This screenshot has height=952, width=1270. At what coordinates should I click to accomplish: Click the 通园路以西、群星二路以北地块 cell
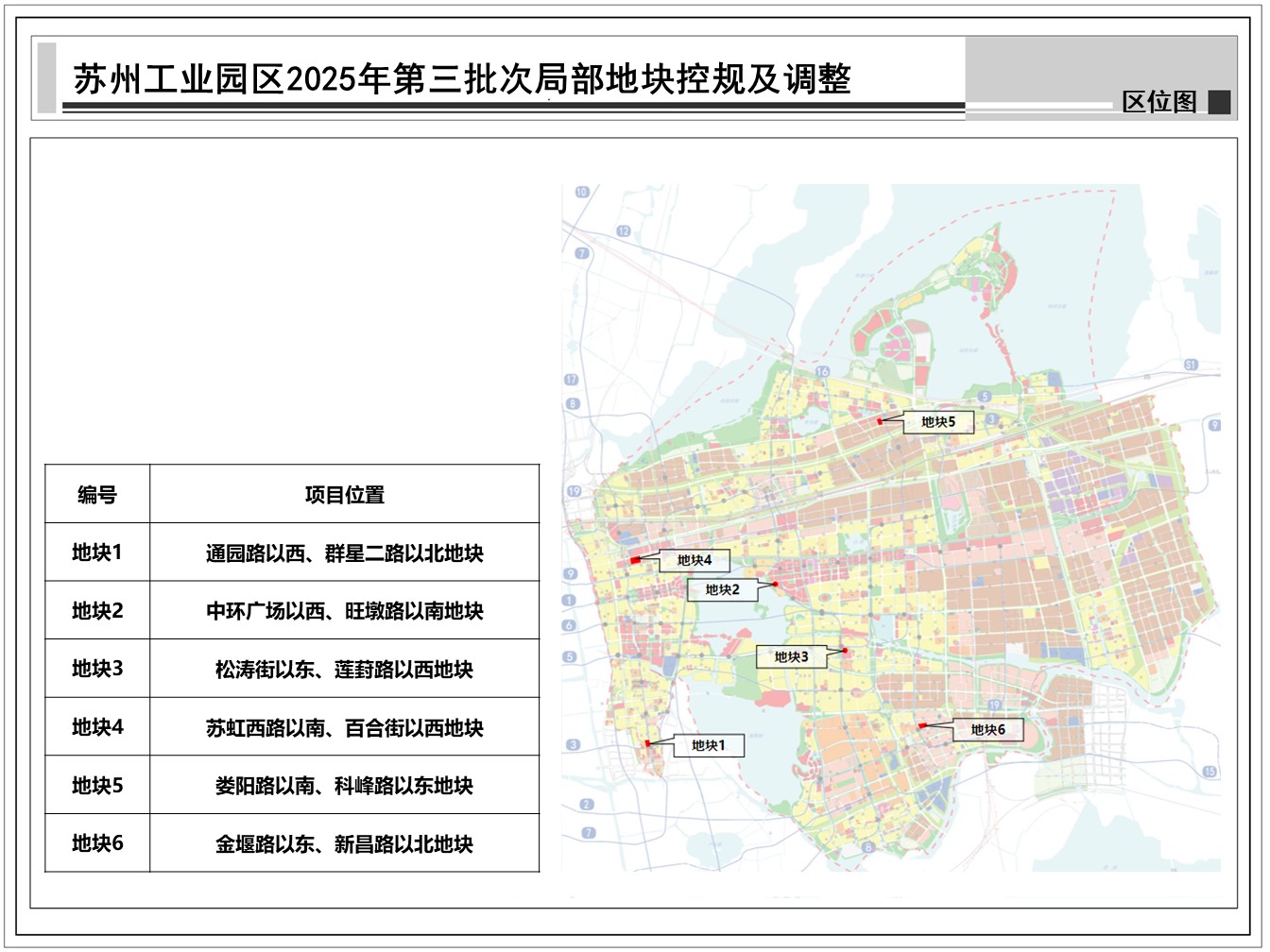(x=344, y=552)
